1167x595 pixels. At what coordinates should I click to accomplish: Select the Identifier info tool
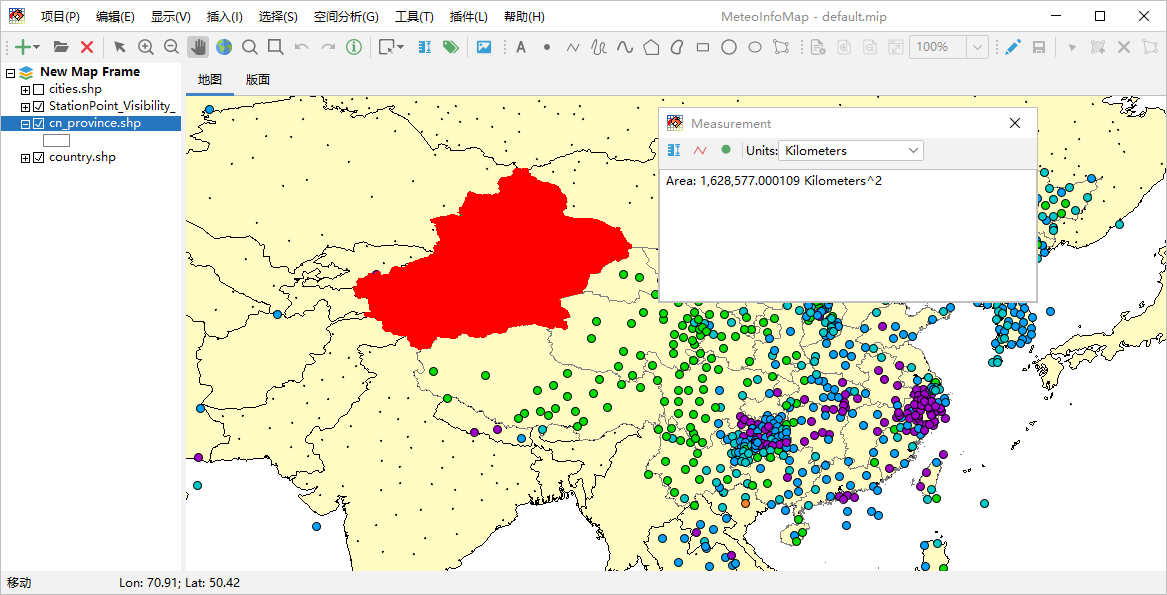354,47
